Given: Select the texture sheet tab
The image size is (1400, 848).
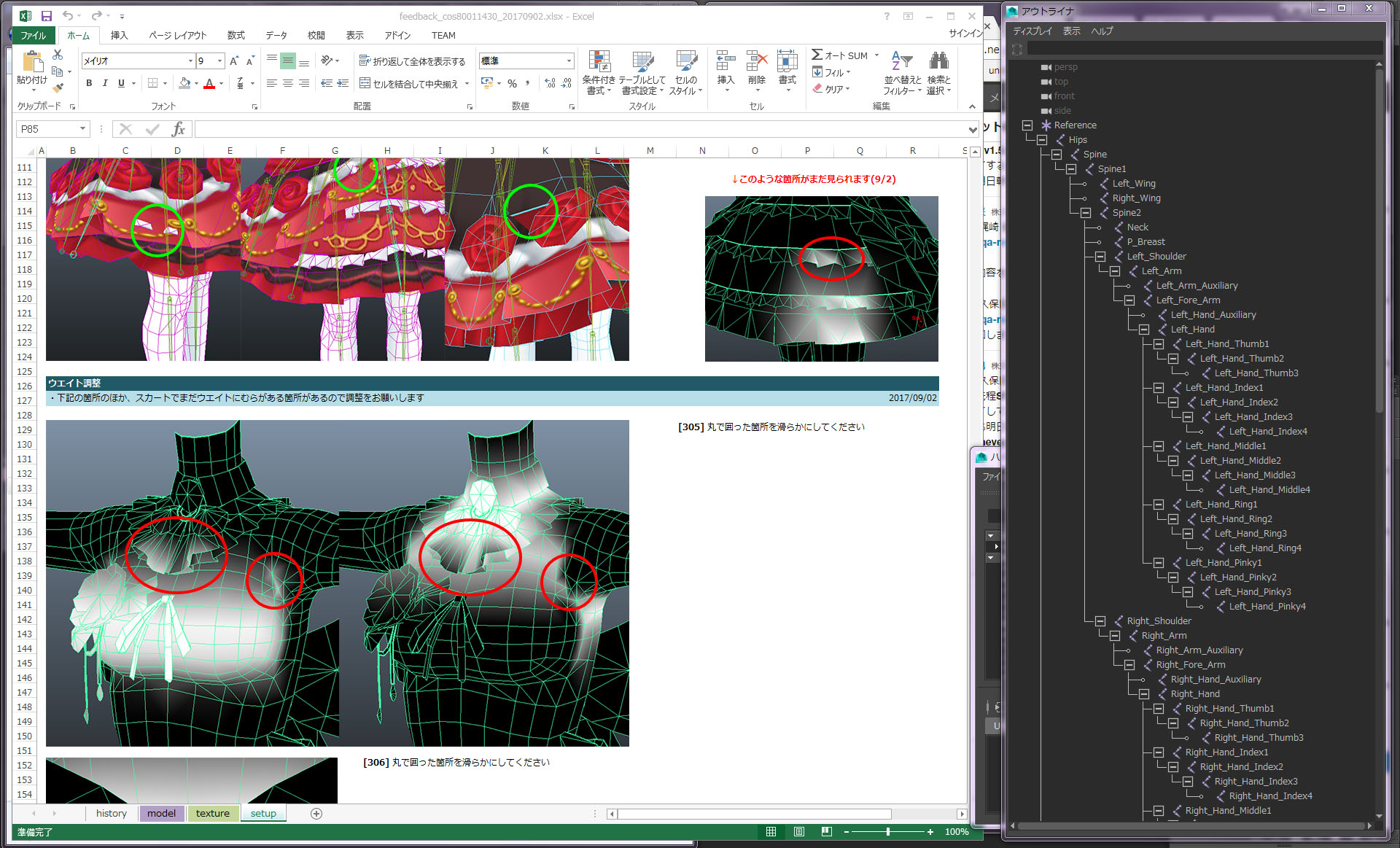Looking at the screenshot, I should 212,813.
